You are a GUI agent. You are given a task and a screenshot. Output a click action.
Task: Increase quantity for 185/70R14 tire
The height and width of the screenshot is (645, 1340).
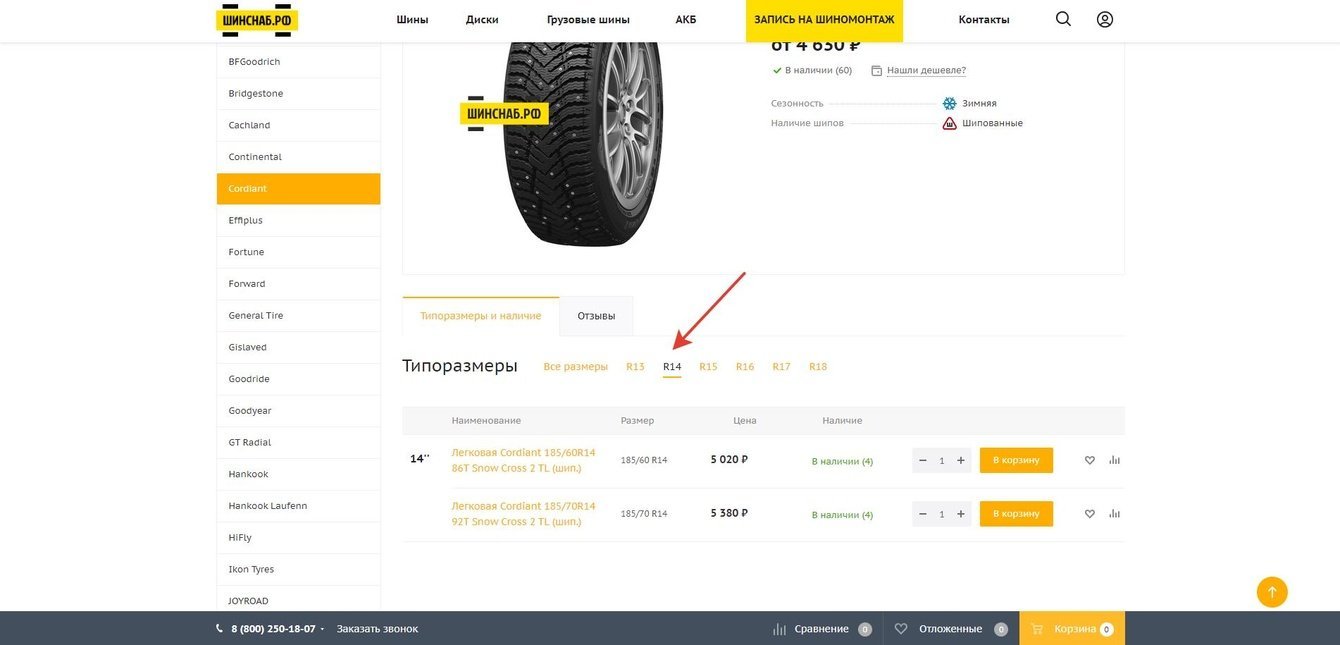point(961,514)
